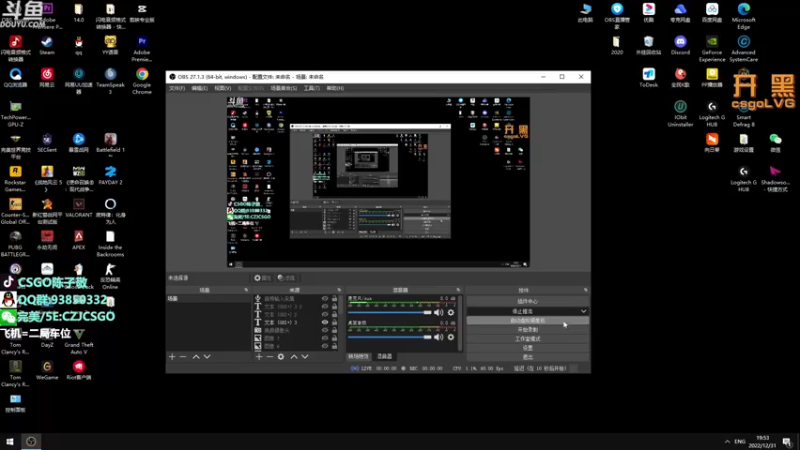Hide the 文本 (GDI+) 3 source
This screenshot has height=450, width=800.
point(324,322)
